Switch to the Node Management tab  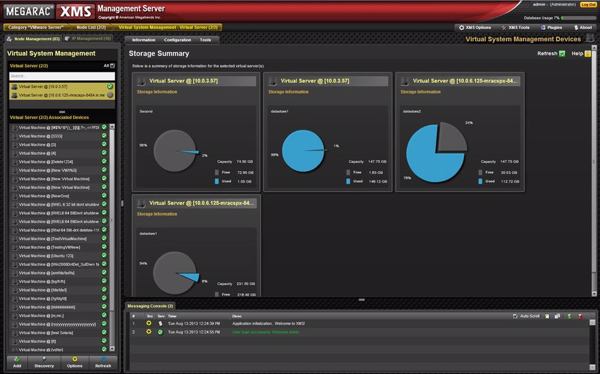pos(33,39)
